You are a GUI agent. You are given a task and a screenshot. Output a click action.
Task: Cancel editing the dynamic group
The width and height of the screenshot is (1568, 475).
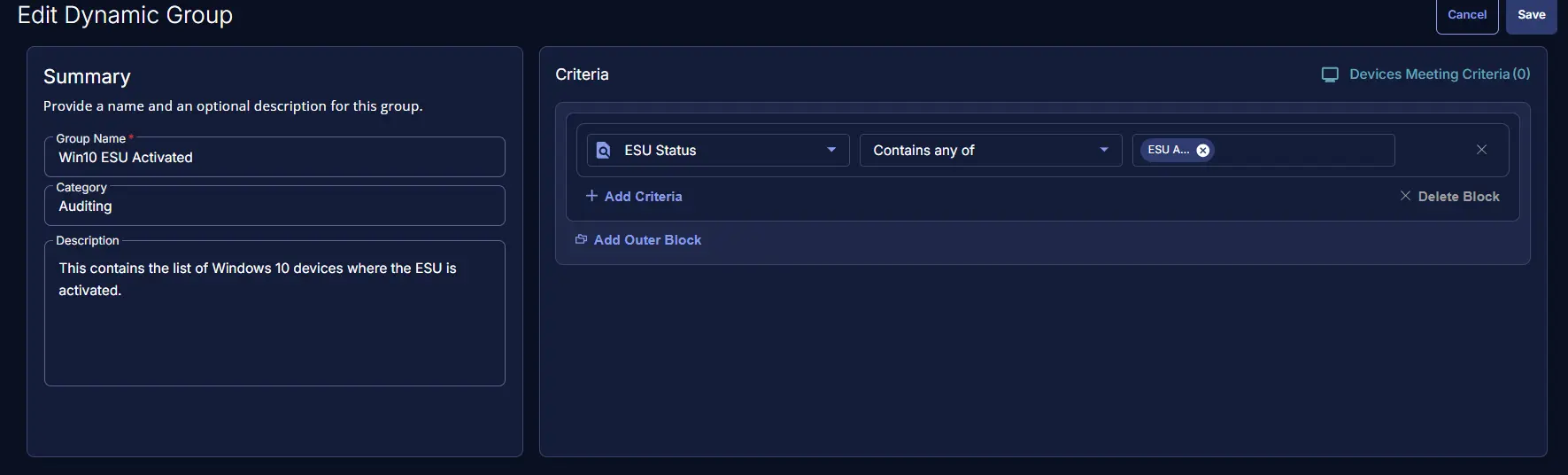tap(1466, 15)
